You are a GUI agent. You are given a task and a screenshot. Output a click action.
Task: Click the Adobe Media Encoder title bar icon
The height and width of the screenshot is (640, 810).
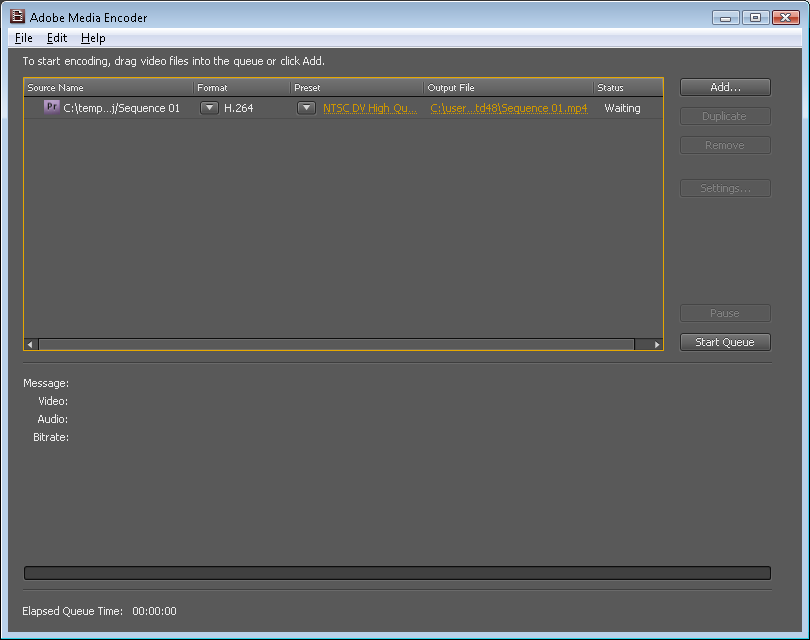(x=18, y=17)
